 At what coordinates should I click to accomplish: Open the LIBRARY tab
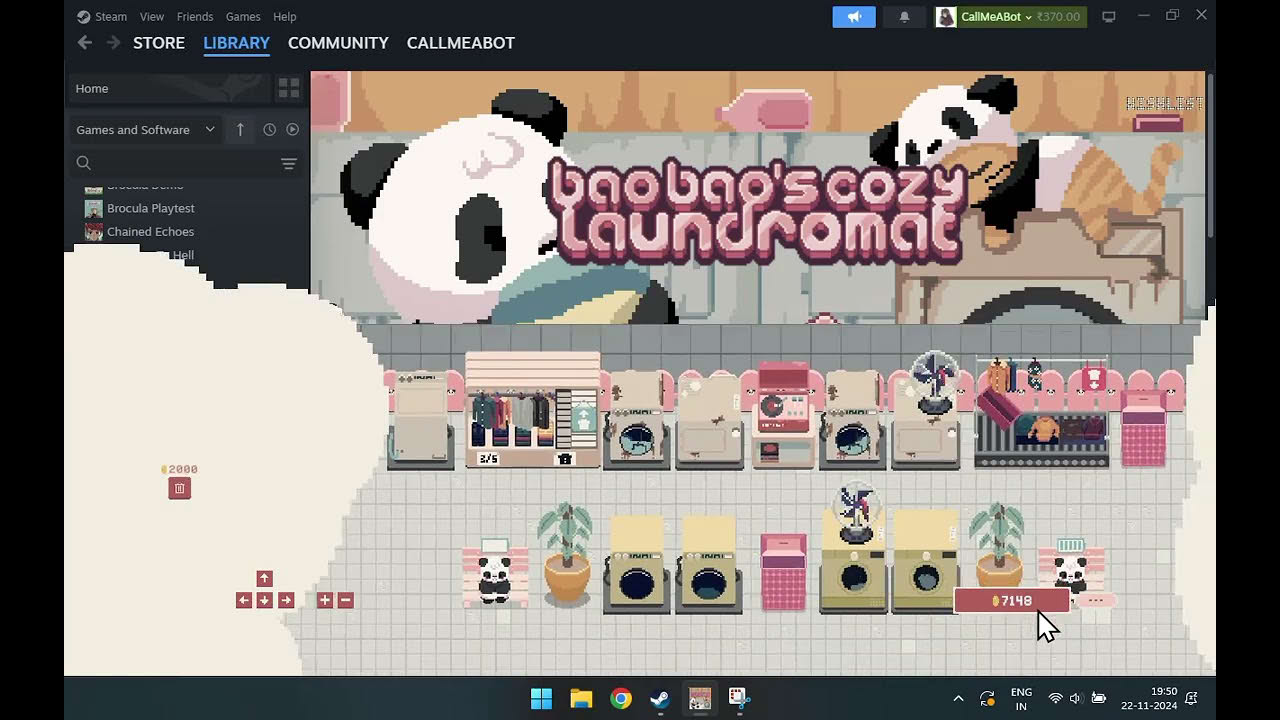pos(236,43)
